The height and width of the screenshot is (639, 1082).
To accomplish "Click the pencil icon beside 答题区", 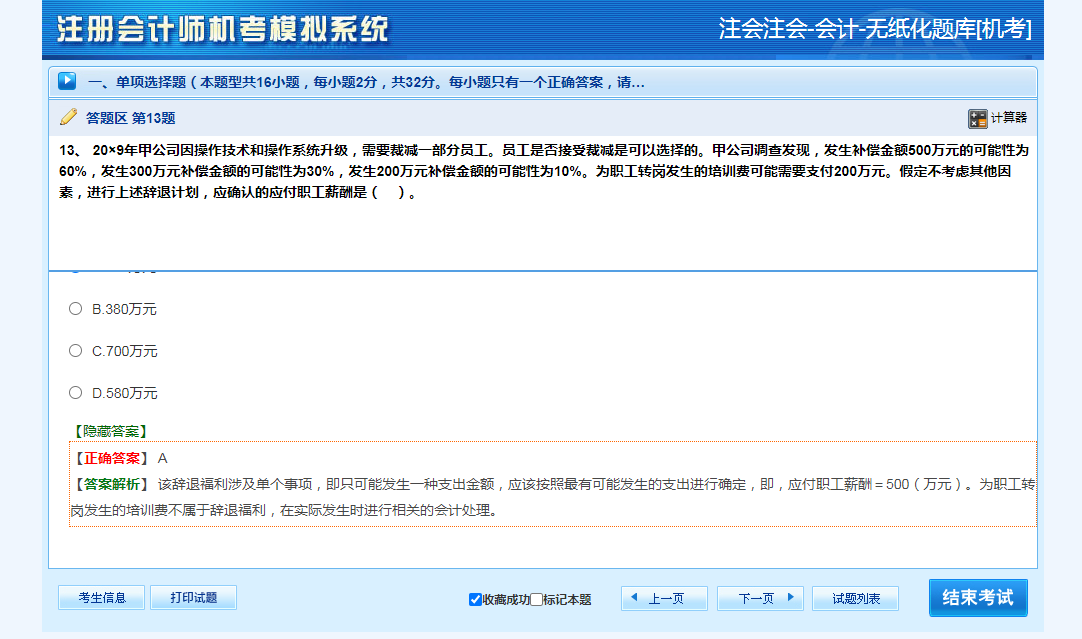I will tap(68, 117).
